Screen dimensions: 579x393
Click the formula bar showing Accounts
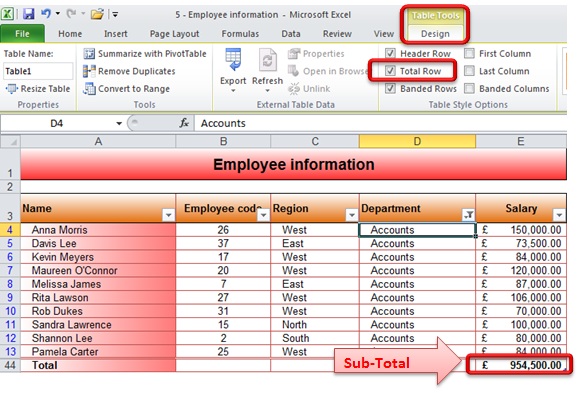coord(380,123)
